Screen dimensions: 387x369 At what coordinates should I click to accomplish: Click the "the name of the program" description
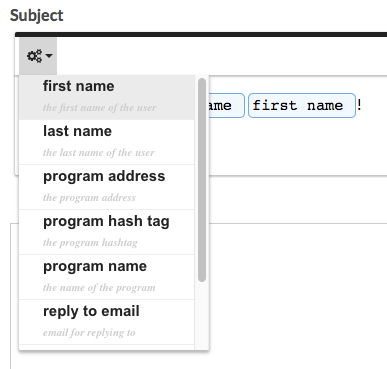click(x=99, y=288)
